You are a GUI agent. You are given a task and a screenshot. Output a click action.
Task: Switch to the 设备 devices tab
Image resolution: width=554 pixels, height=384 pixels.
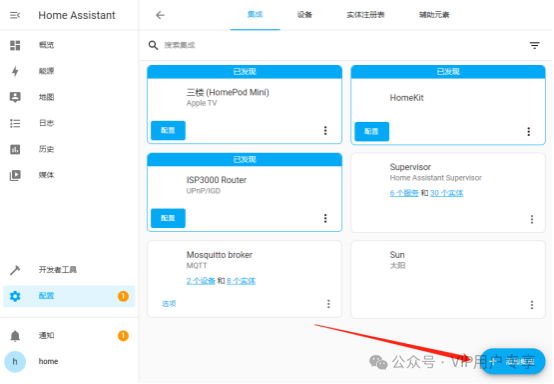304,15
